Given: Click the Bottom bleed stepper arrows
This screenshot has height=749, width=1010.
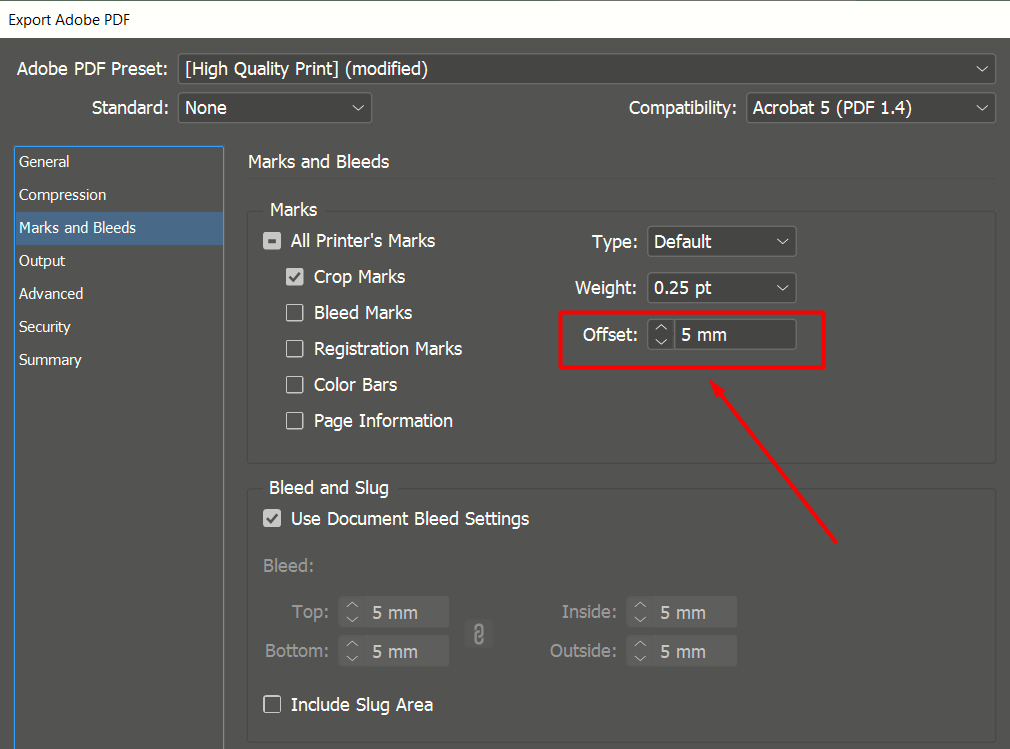Looking at the screenshot, I should pyautogui.click(x=352, y=651).
